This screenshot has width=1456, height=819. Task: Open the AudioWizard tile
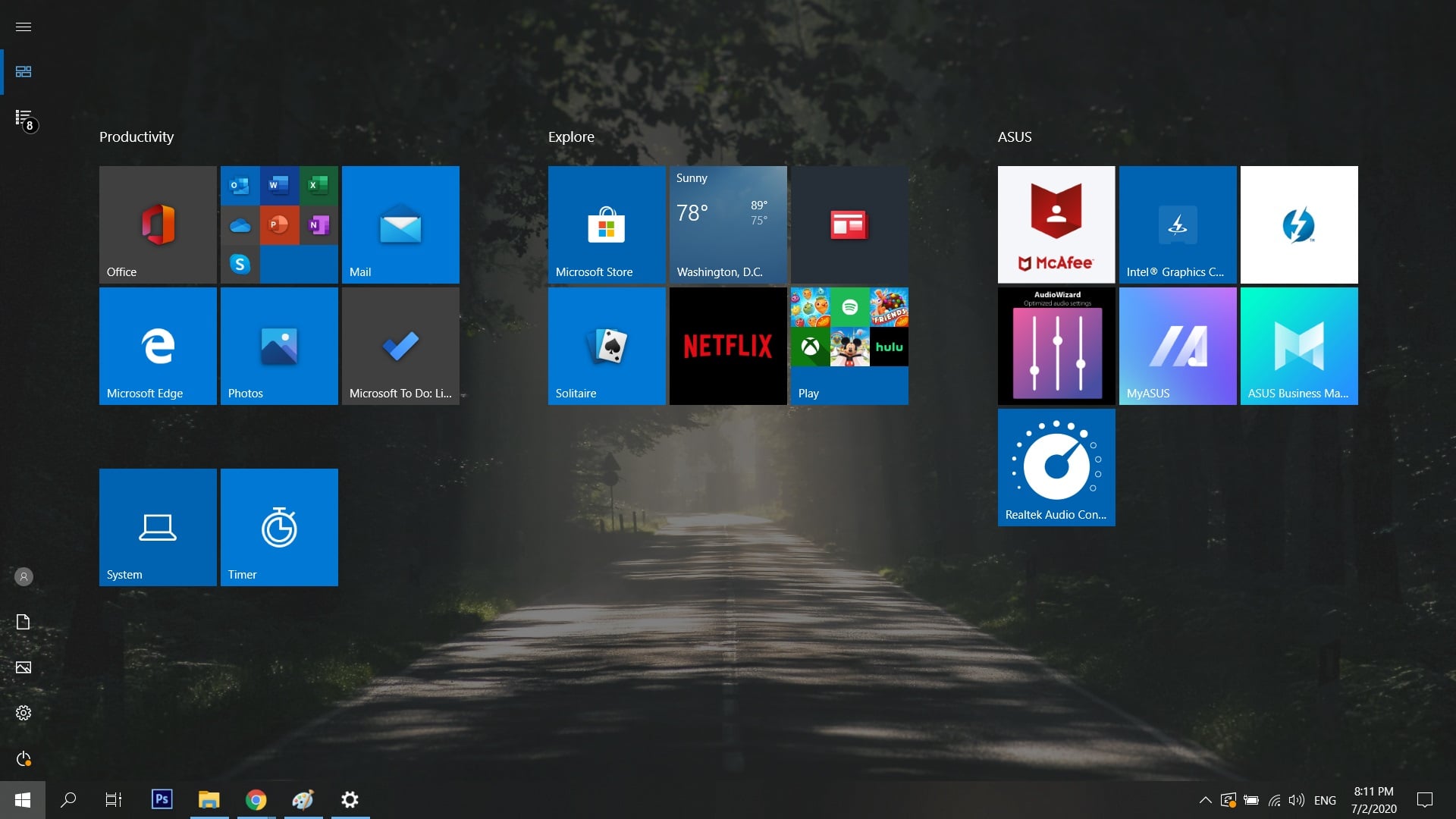pos(1056,346)
